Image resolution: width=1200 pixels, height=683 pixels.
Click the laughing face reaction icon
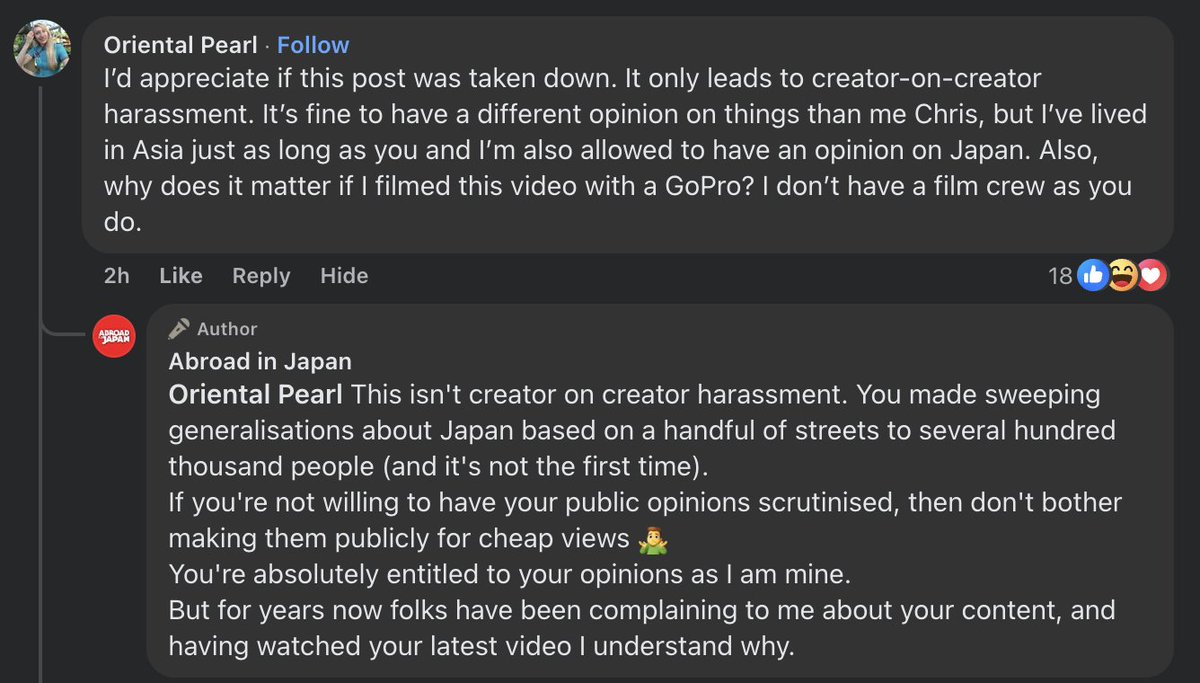(x=1121, y=276)
